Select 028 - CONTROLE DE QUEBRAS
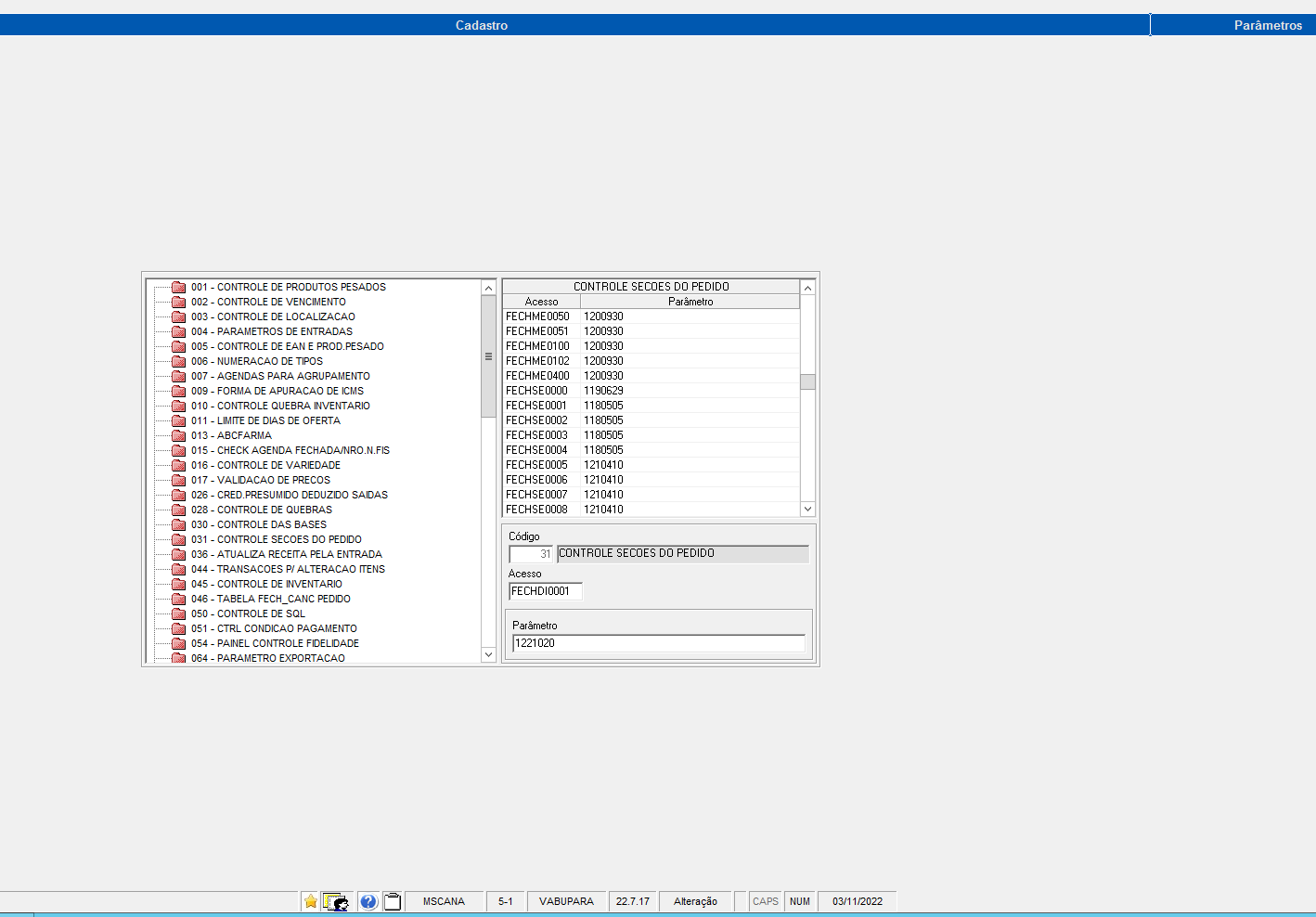 pyautogui.click(x=262, y=510)
